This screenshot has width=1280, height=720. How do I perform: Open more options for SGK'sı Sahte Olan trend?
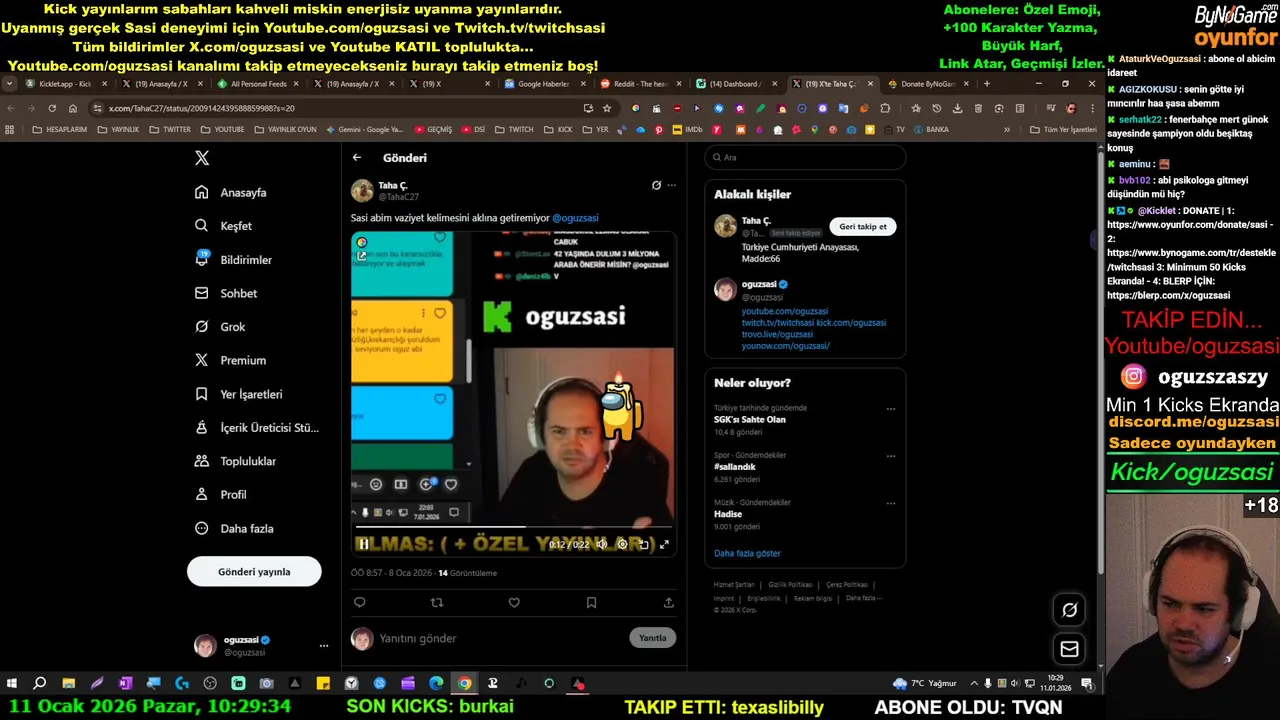click(x=891, y=408)
